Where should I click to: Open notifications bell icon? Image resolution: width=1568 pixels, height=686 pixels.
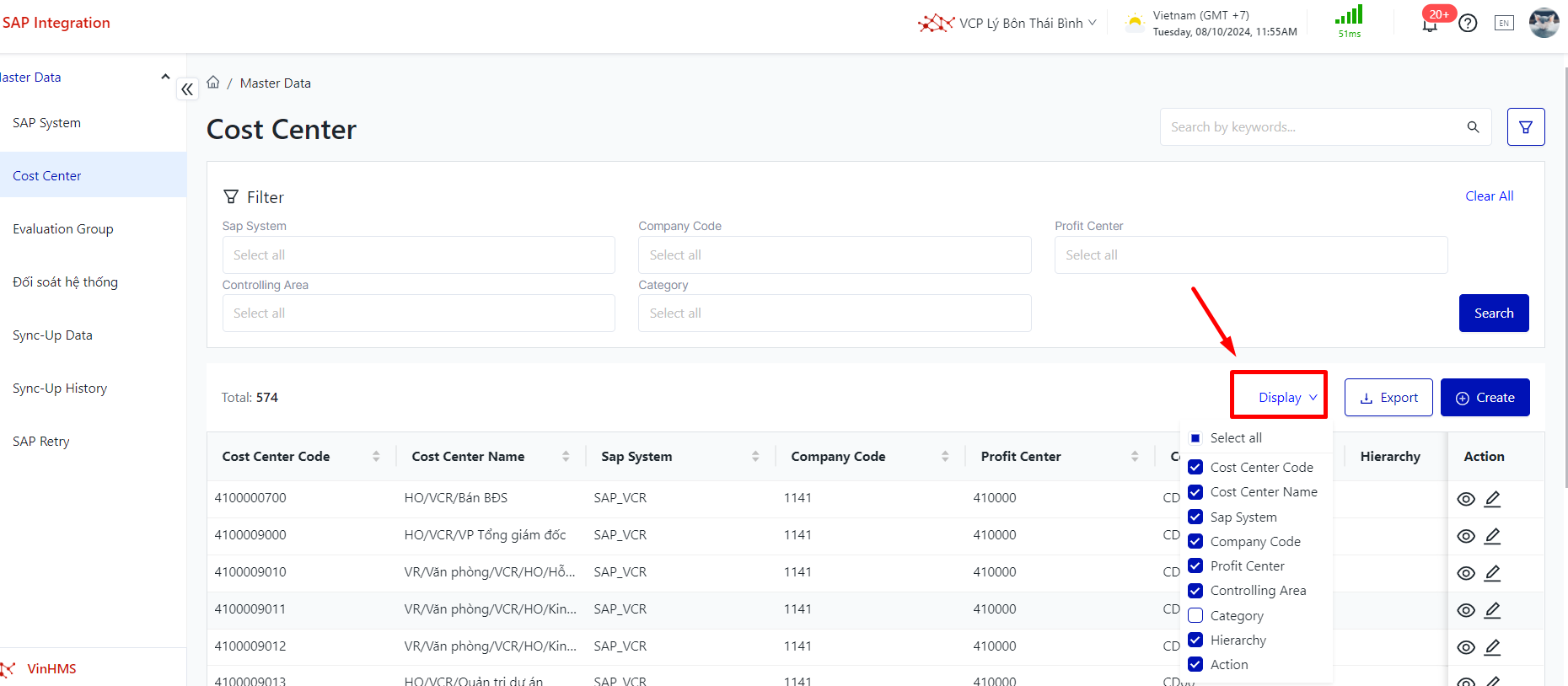[x=1430, y=24]
